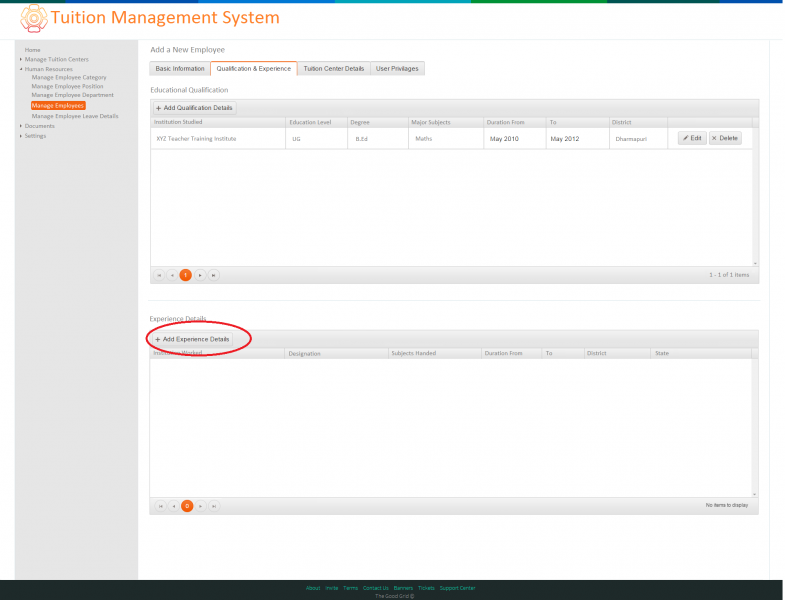Open the Tuition Center Details tab
Image resolution: width=785 pixels, height=600 pixels.
click(333, 69)
